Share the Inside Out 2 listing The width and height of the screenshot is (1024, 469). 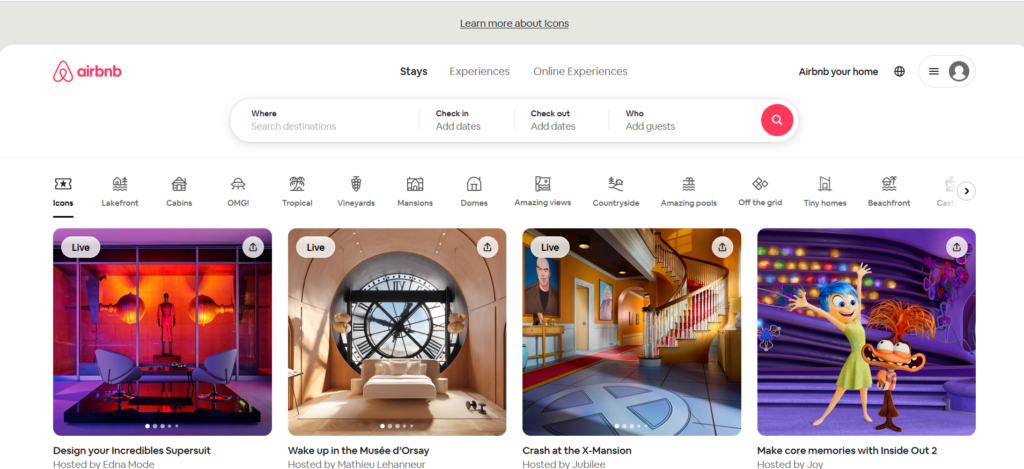pos(957,247)
